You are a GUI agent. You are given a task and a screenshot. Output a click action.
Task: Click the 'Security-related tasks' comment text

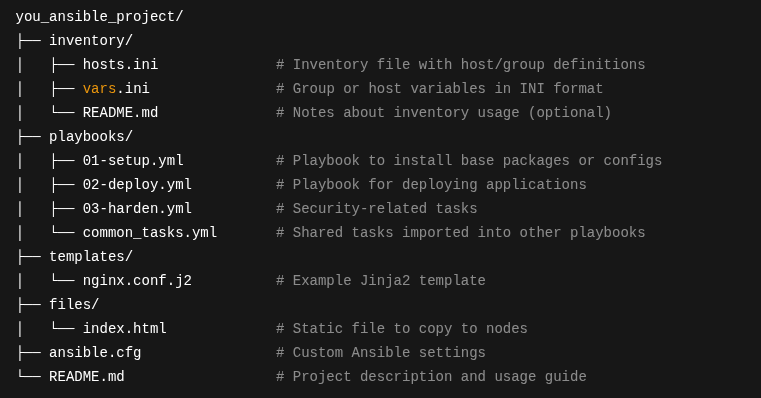(377, 208)
